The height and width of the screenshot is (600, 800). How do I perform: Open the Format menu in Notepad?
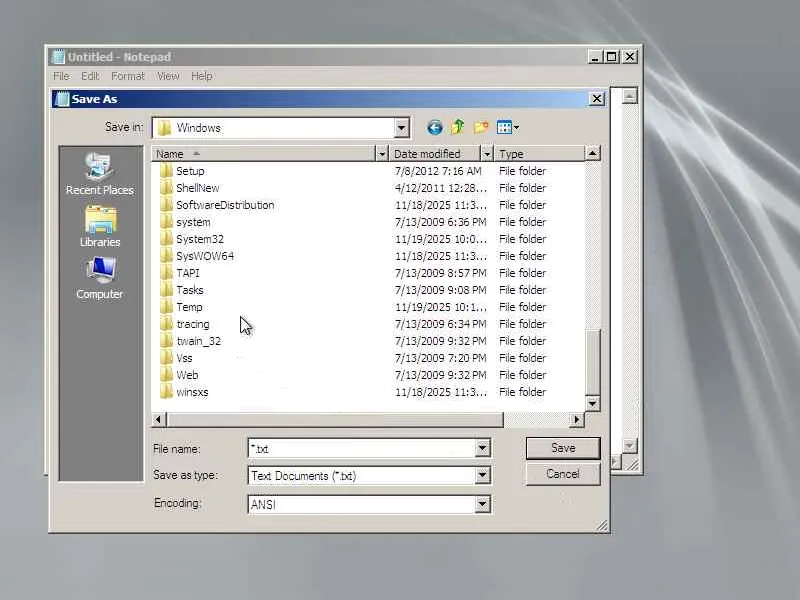128,76
